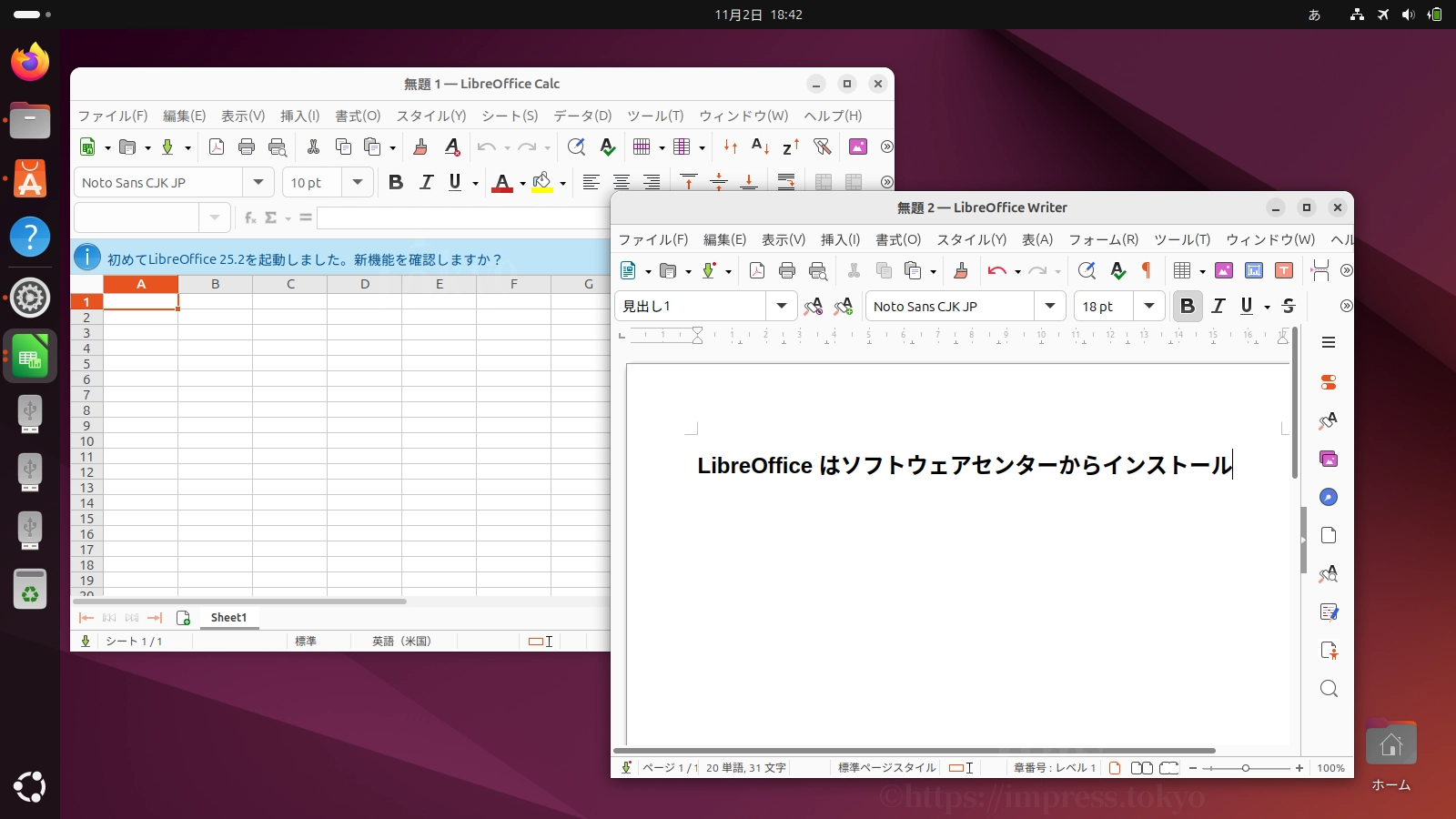
Task: Open Navigator deck in Writer sidebar
Action: point(1329,497)
